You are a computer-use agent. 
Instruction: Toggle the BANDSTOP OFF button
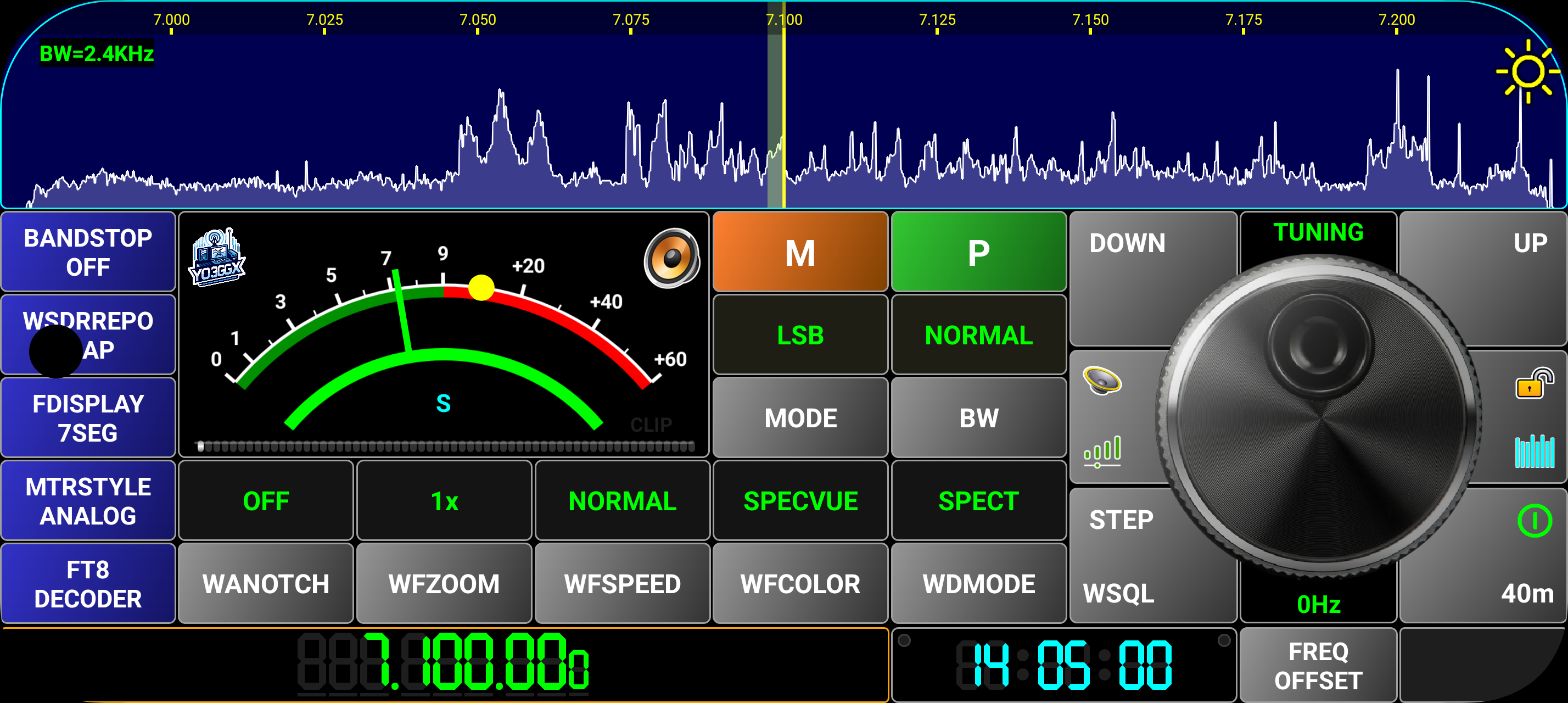click(88, 252)
